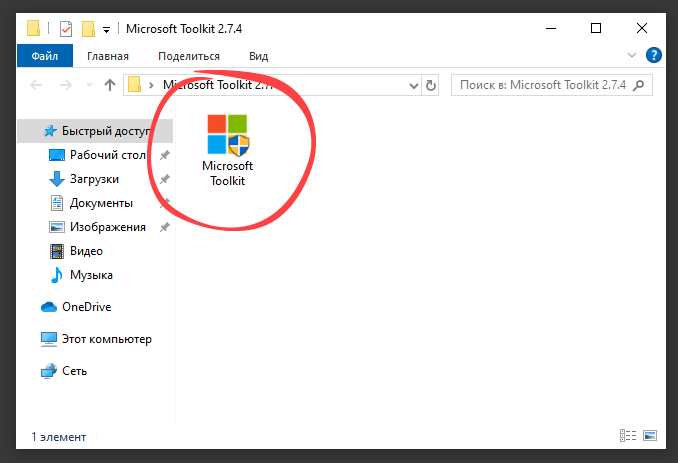
Task: Switch to details view layout icon
Action: 627,437
